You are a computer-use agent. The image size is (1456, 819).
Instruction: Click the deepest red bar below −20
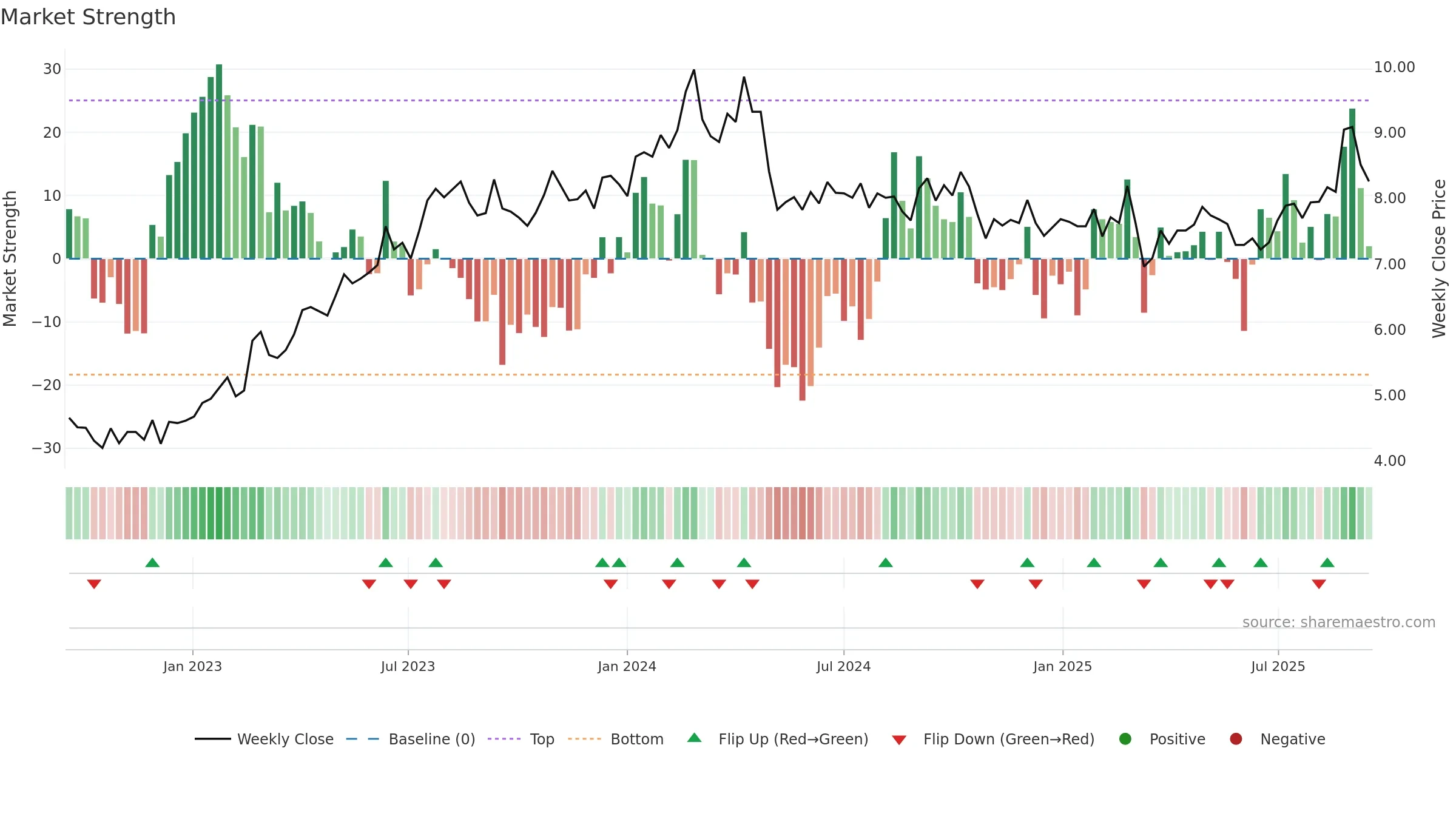tap(802, 329)
